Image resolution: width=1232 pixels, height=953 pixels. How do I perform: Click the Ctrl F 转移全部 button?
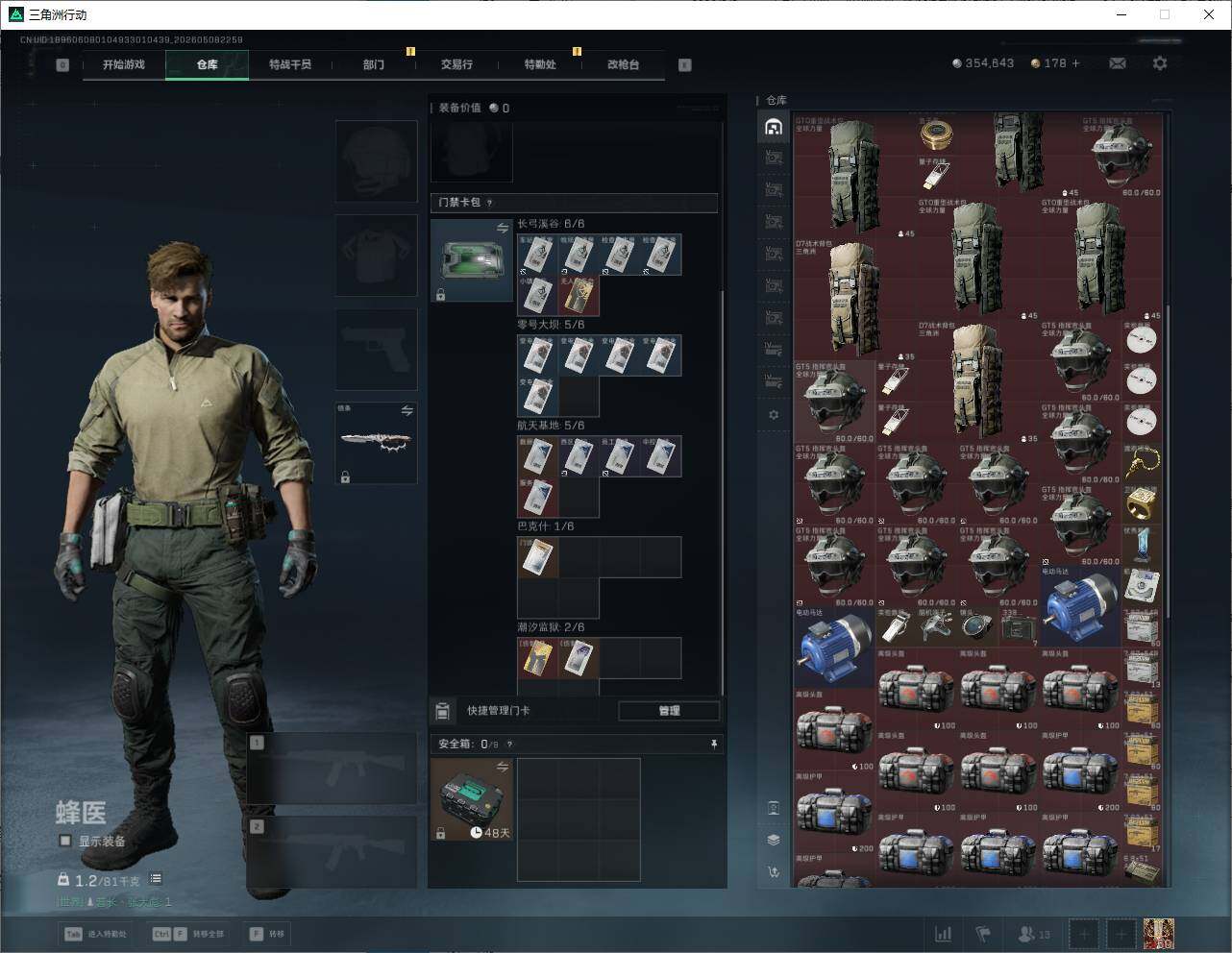[x=188, y=934]
